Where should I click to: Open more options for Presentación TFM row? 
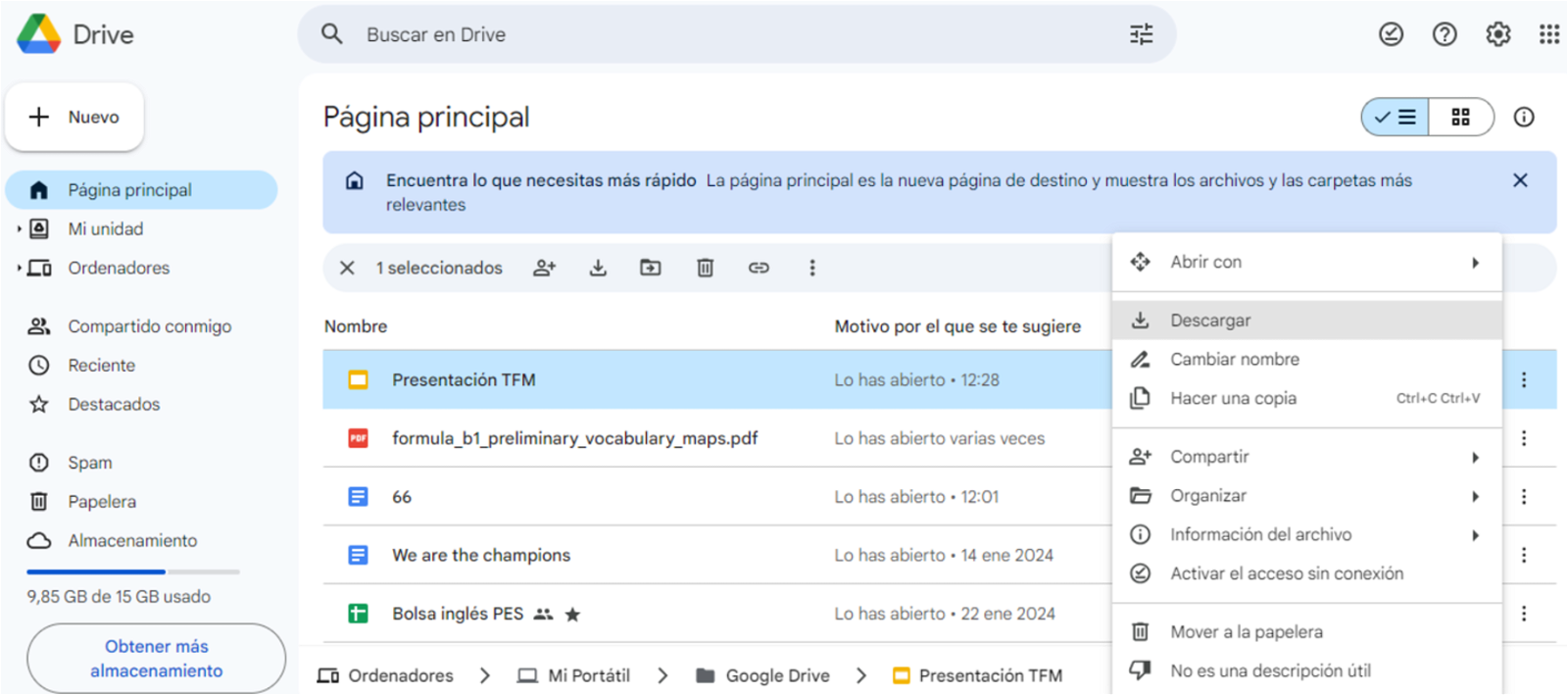tap(1524, 379)
